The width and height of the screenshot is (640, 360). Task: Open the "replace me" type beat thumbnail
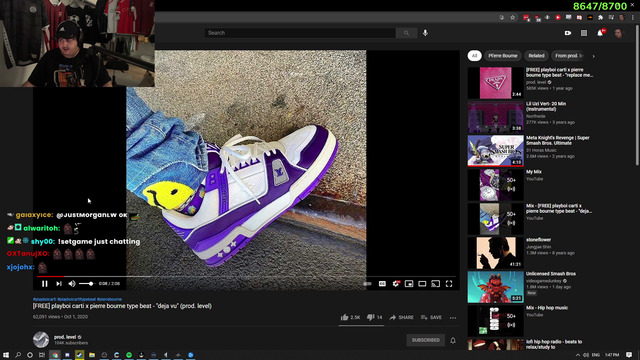(496, 83)
